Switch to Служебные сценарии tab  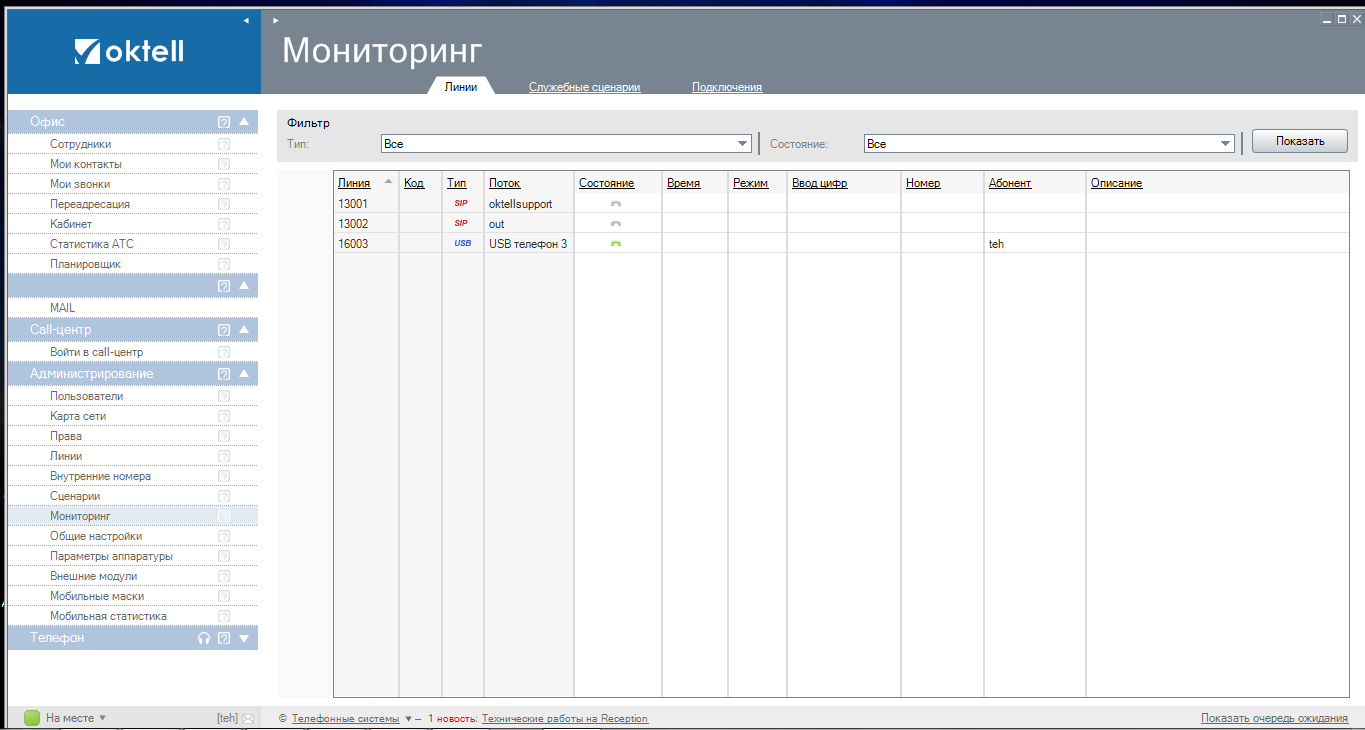point(584,87)
